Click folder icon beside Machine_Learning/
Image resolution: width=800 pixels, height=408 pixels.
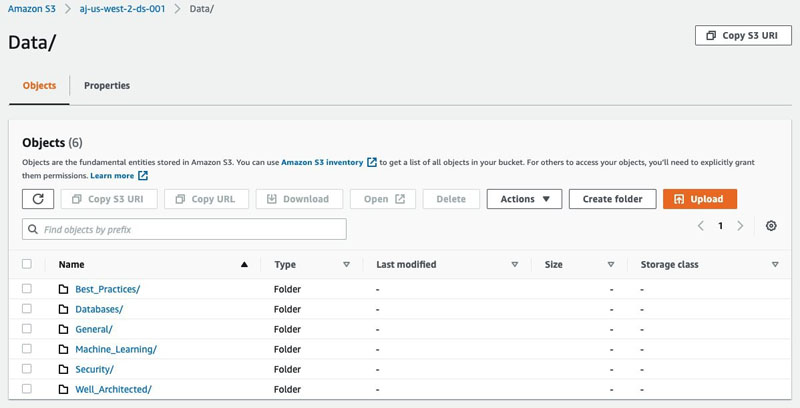click(x=63, y=349)
